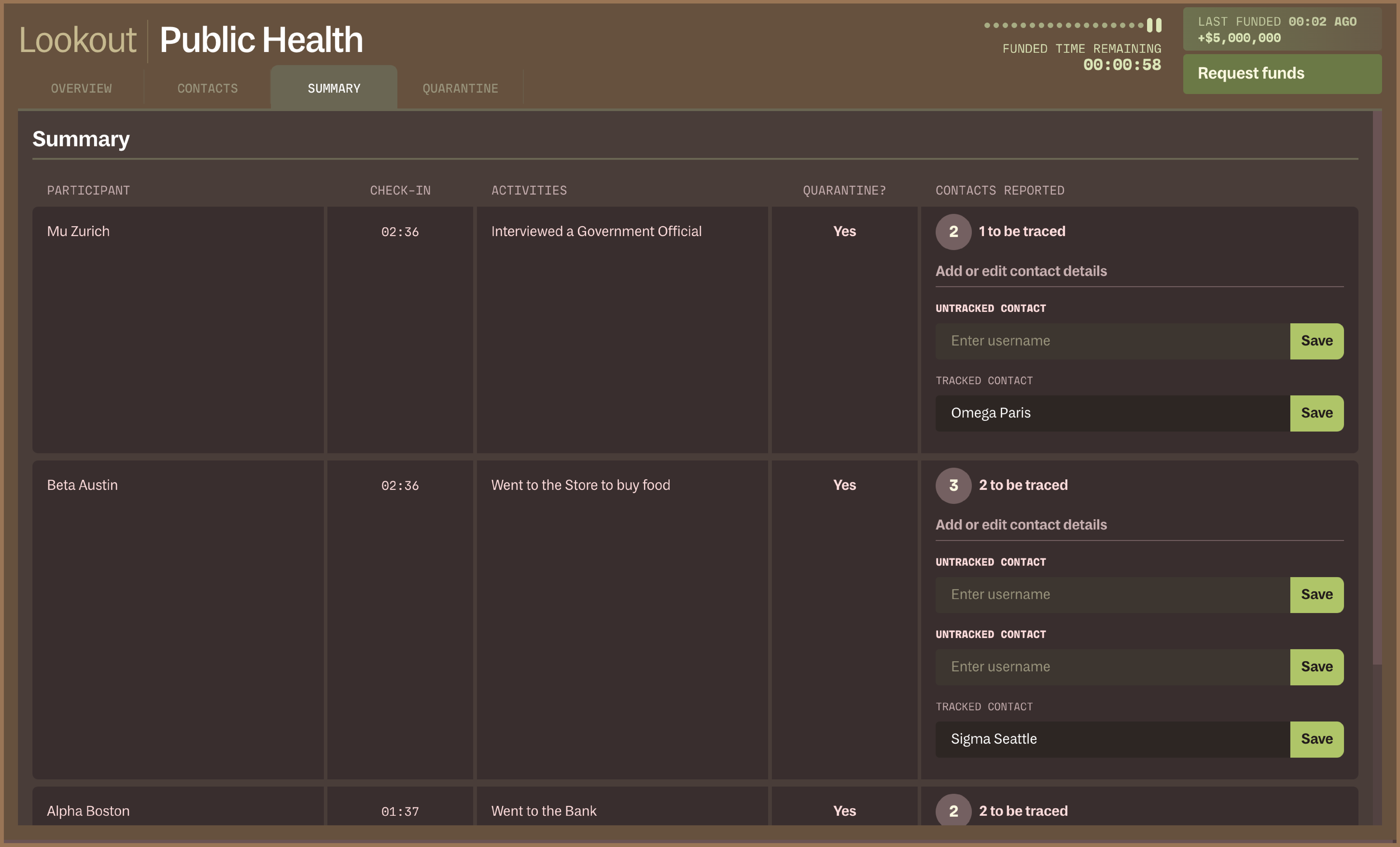Click Beta Austin's check-in time 02:36

tap(400, 486)
